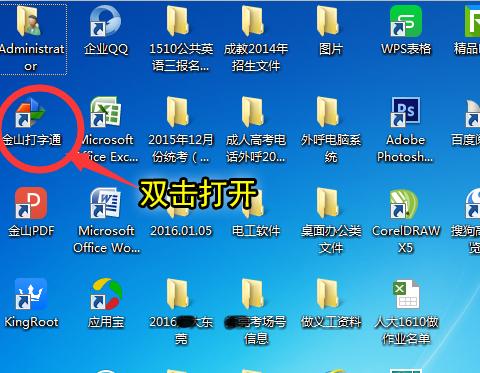Open the 做义工资料 folder
The image size is (480, 373).
(x=328, y=294)
